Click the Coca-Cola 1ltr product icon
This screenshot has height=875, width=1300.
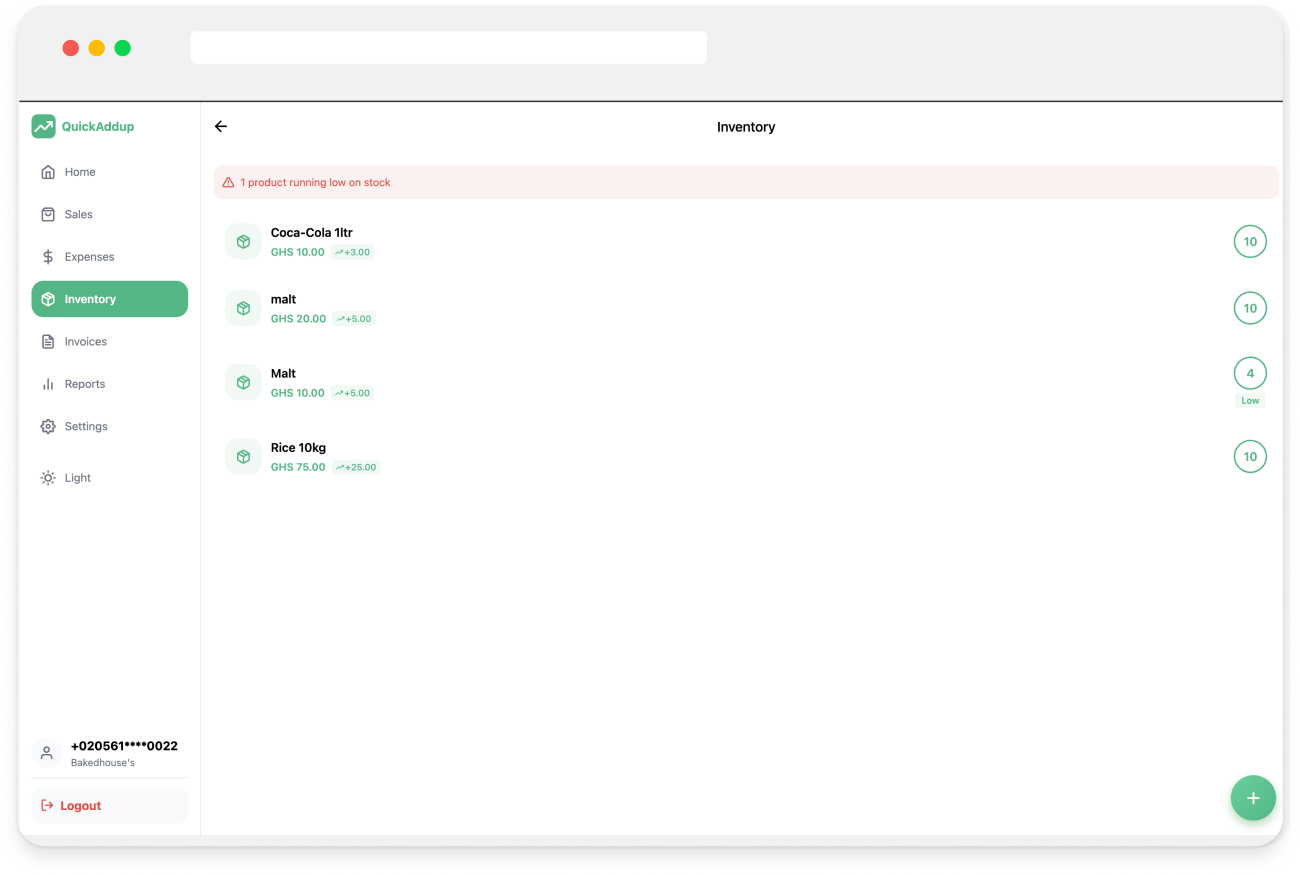pos(243,240)
